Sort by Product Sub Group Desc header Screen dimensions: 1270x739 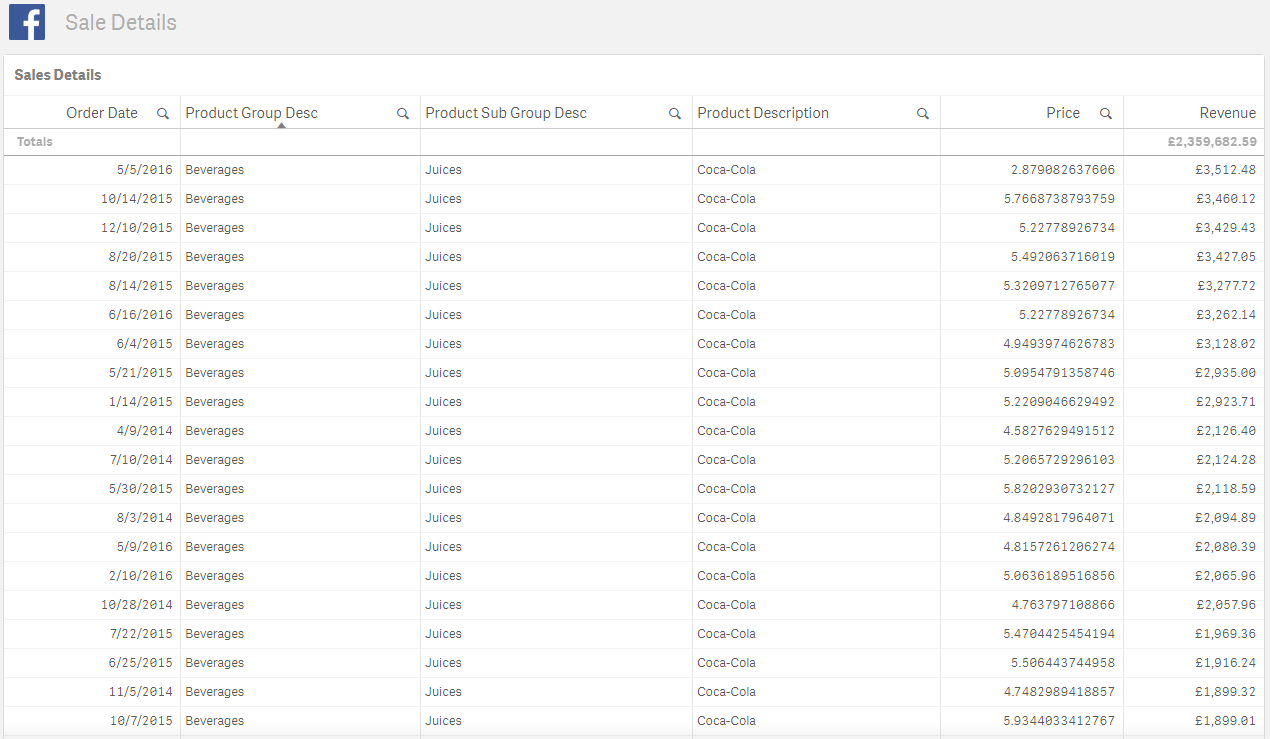click(x=506, y=113)
